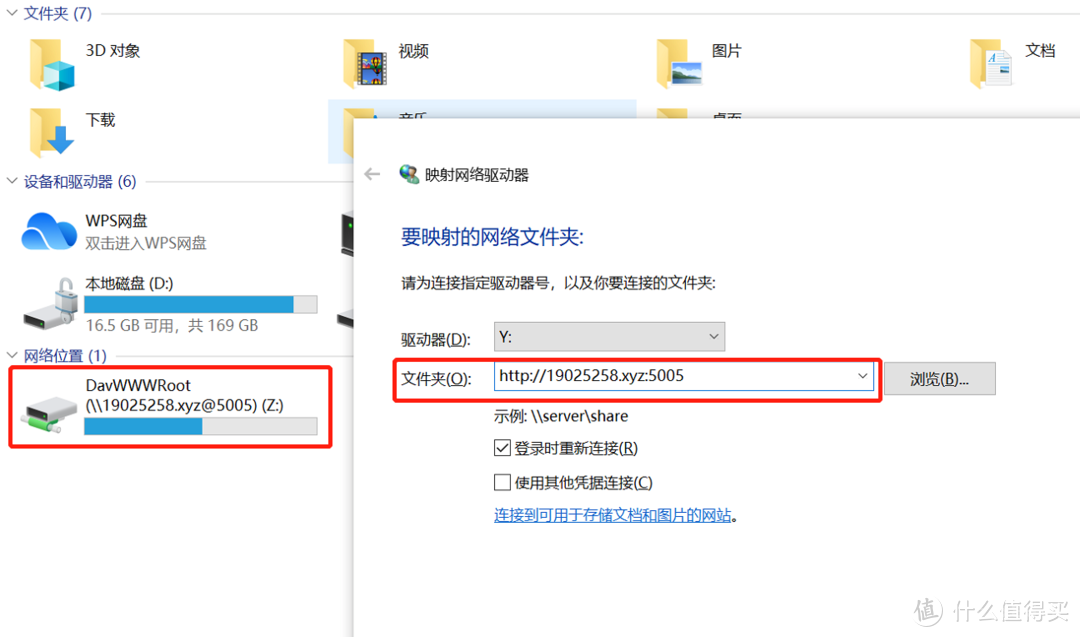Select the 图片 folder icon

click(x=679, y=63)
